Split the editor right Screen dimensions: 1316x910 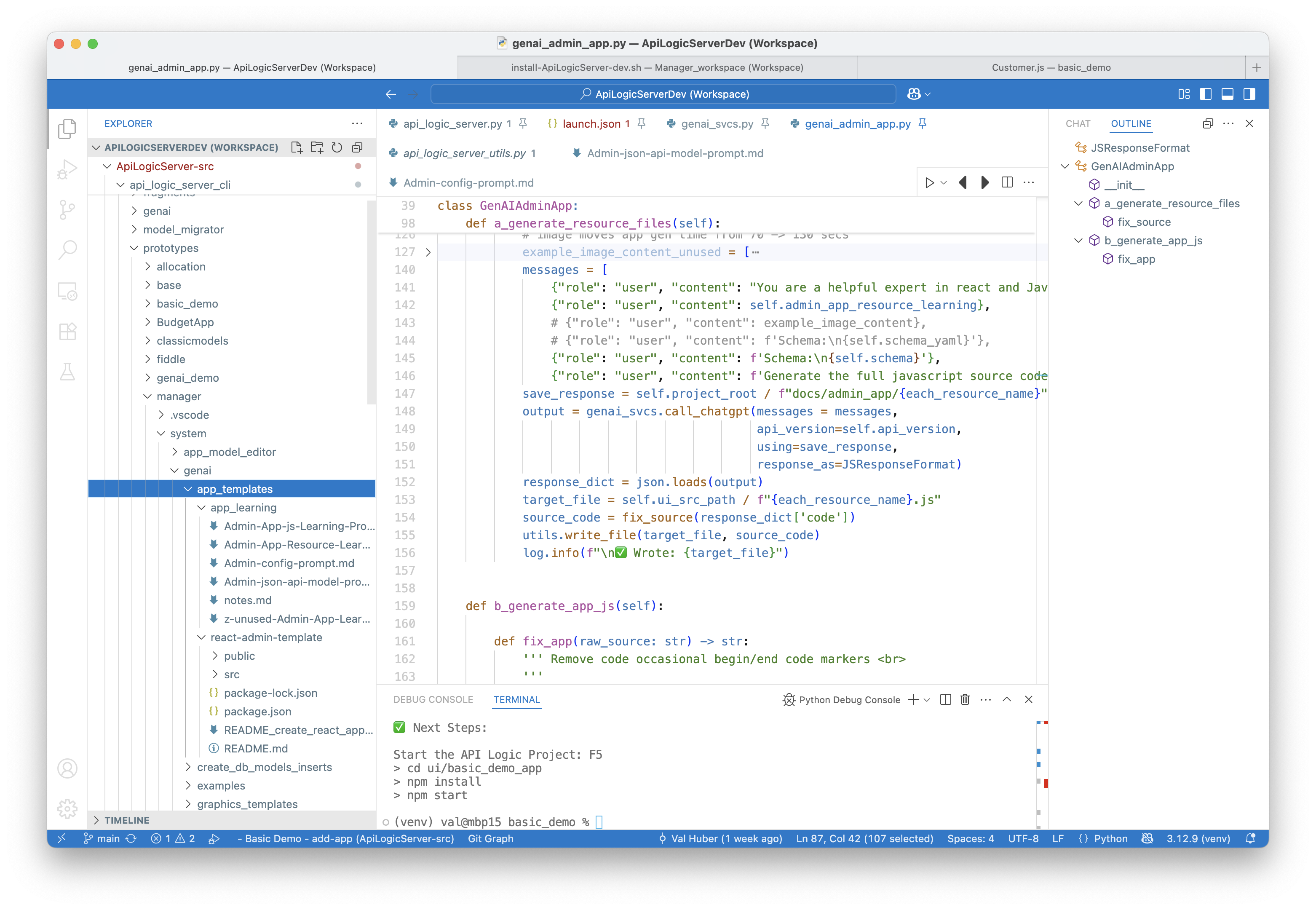pos(1007,182)
